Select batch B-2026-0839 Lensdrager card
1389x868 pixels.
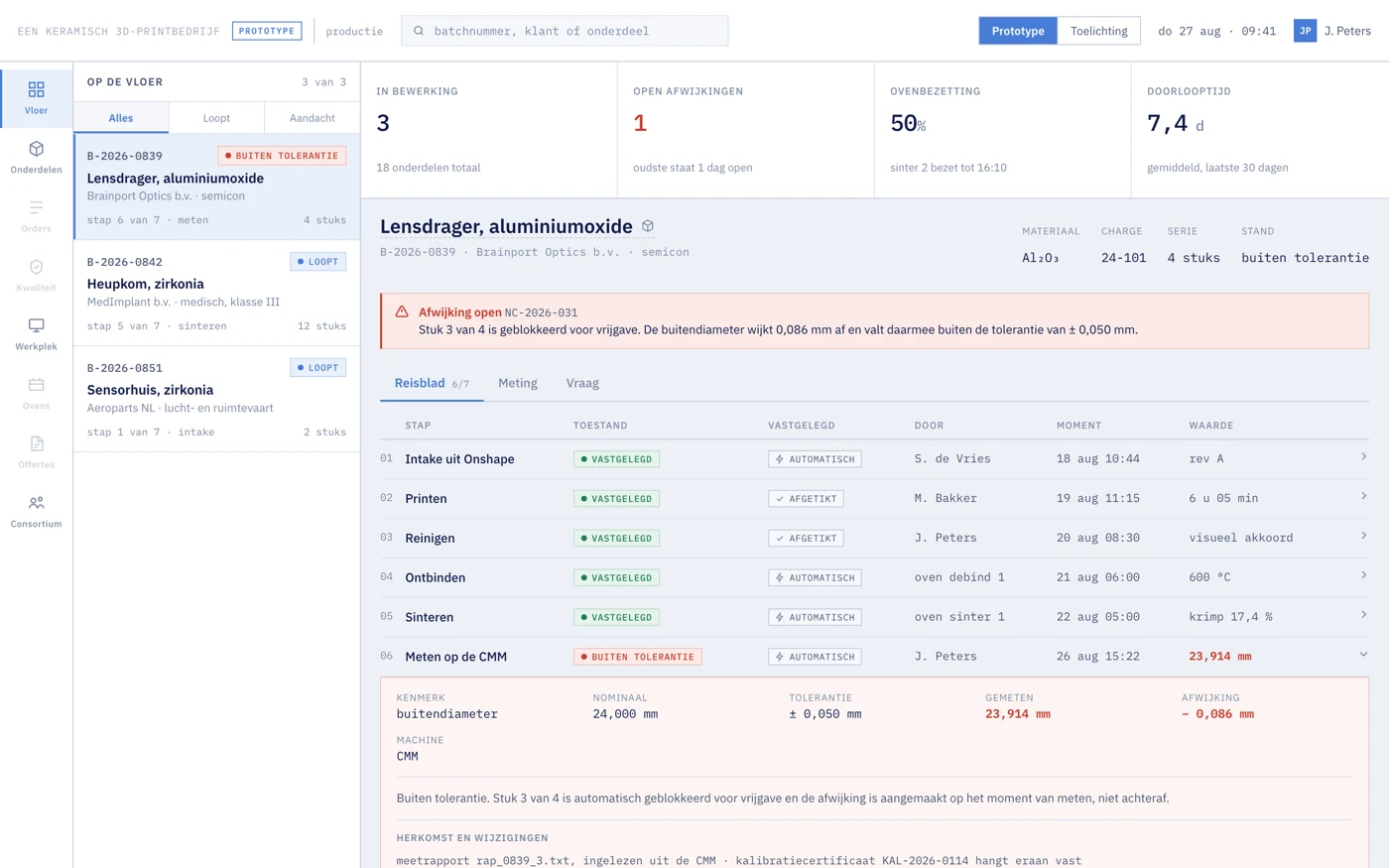(216, 187)
